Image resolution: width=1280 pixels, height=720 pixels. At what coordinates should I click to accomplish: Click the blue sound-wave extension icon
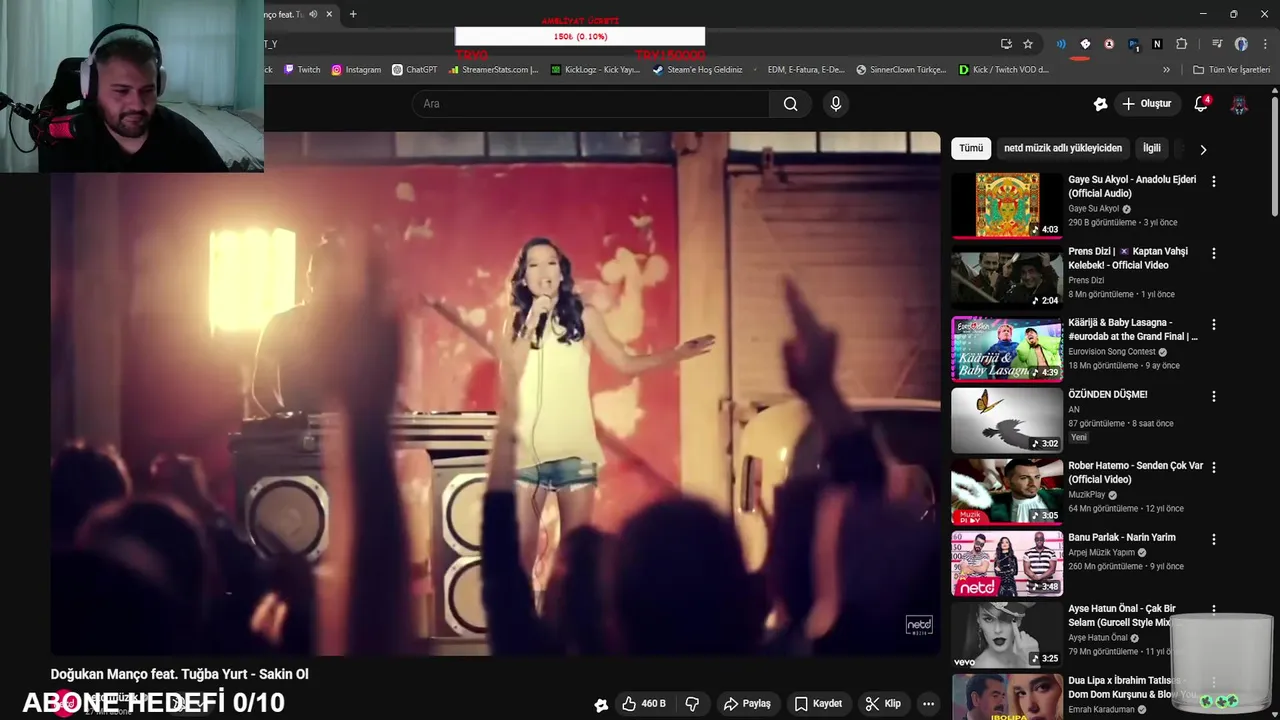(x=1061, y=44)
